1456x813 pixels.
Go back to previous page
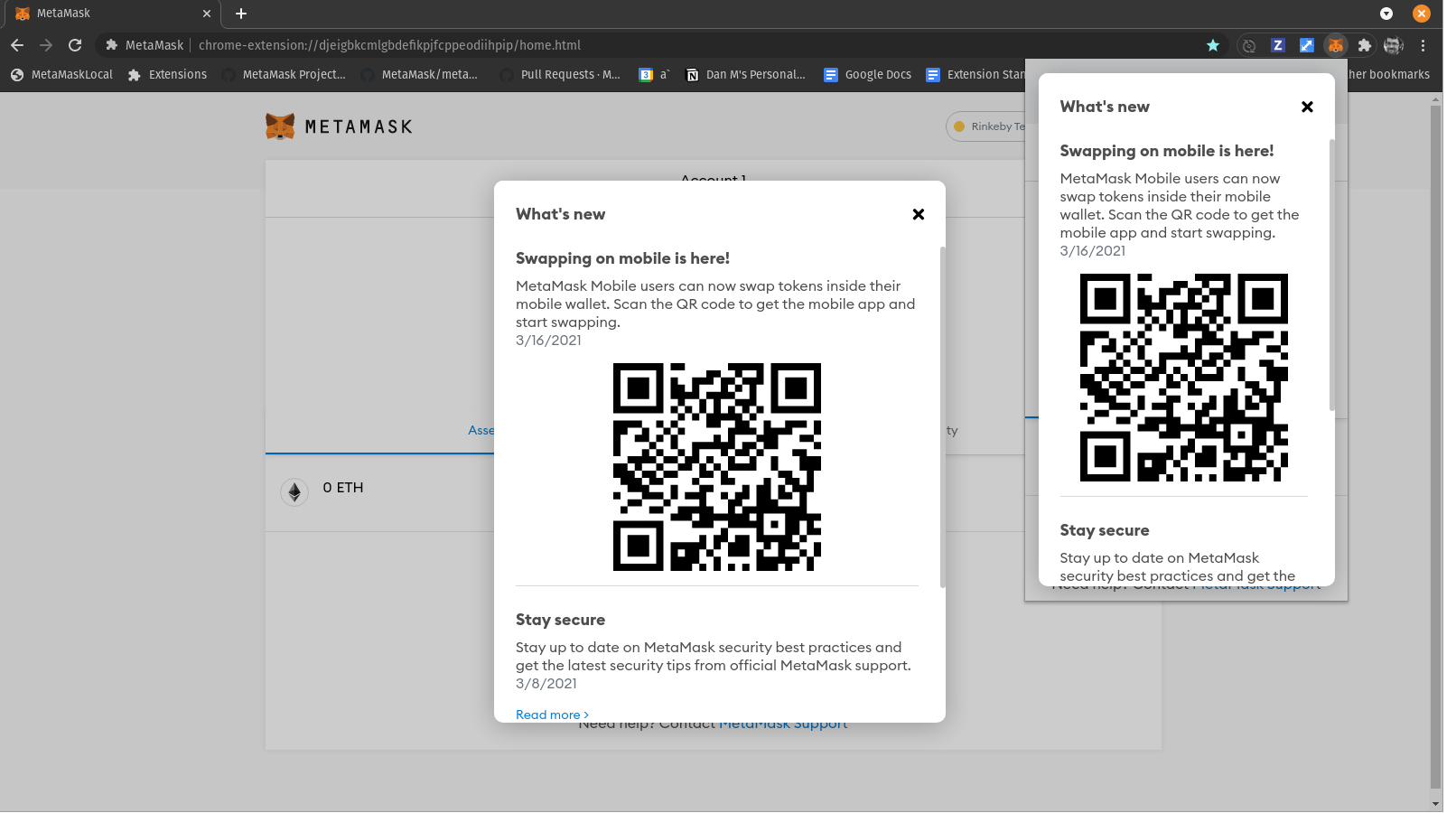click(17, 45)
